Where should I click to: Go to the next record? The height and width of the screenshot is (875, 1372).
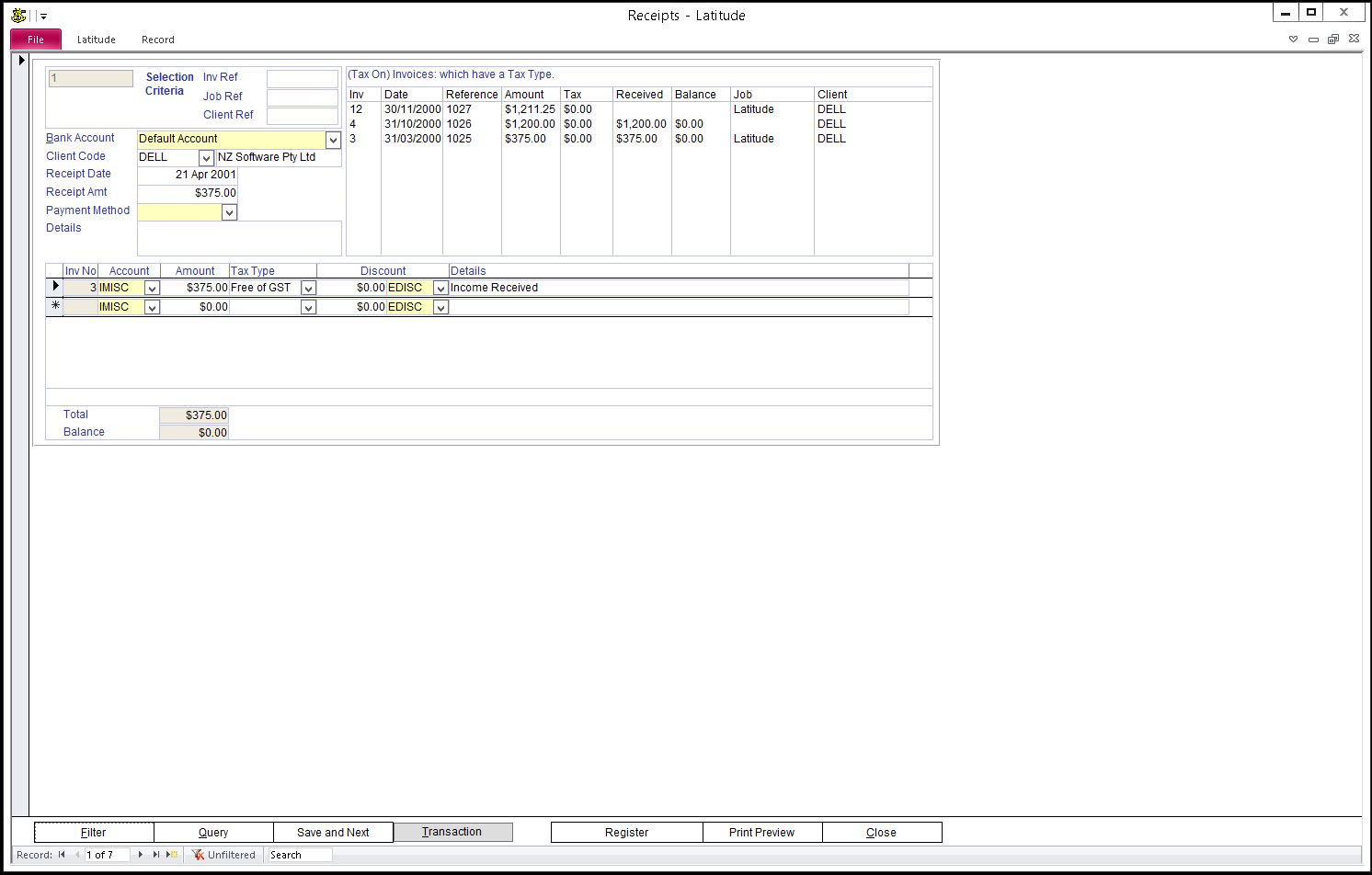[141, 855]
